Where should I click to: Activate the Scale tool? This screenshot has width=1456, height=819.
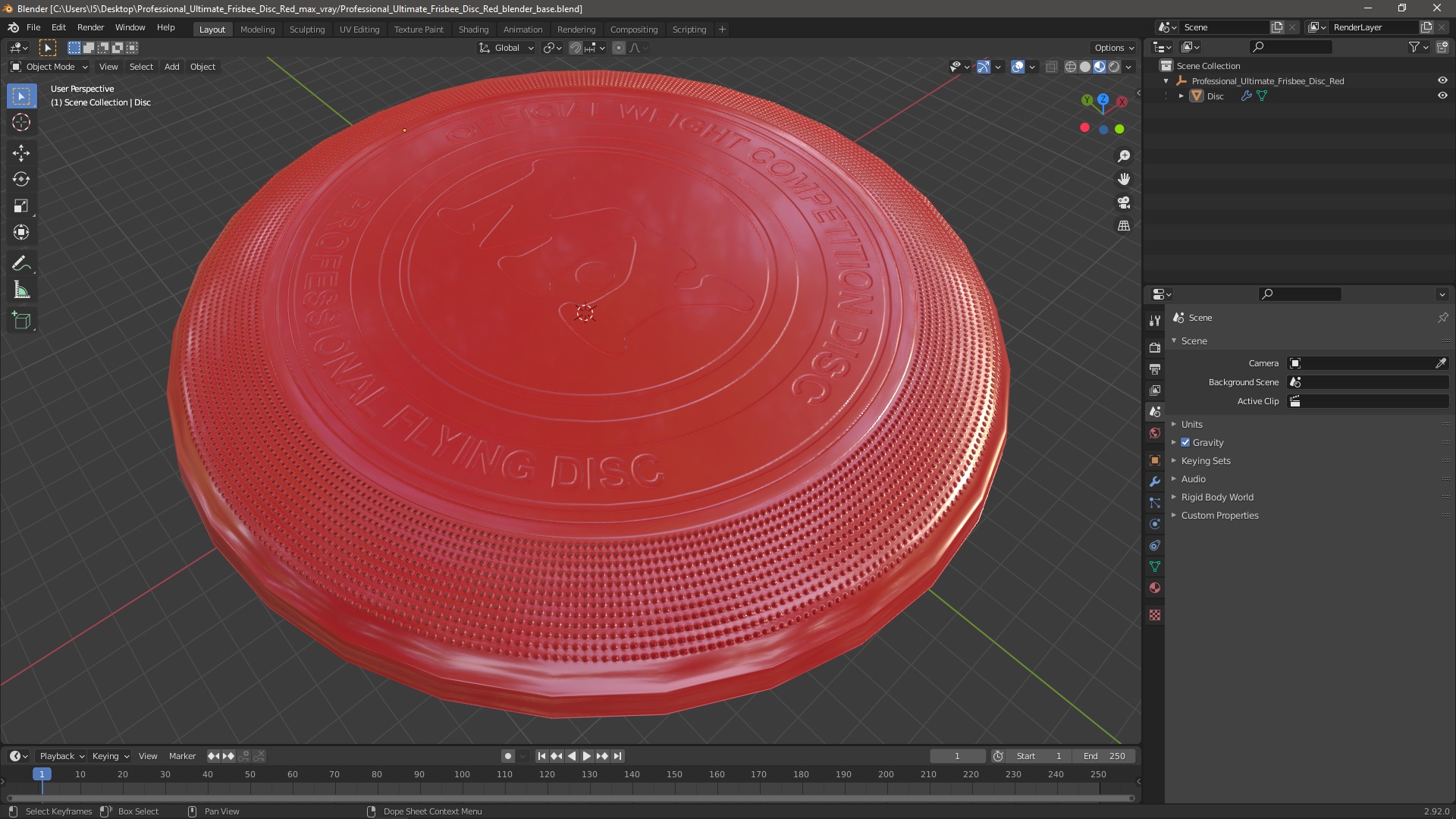[21, 206]
